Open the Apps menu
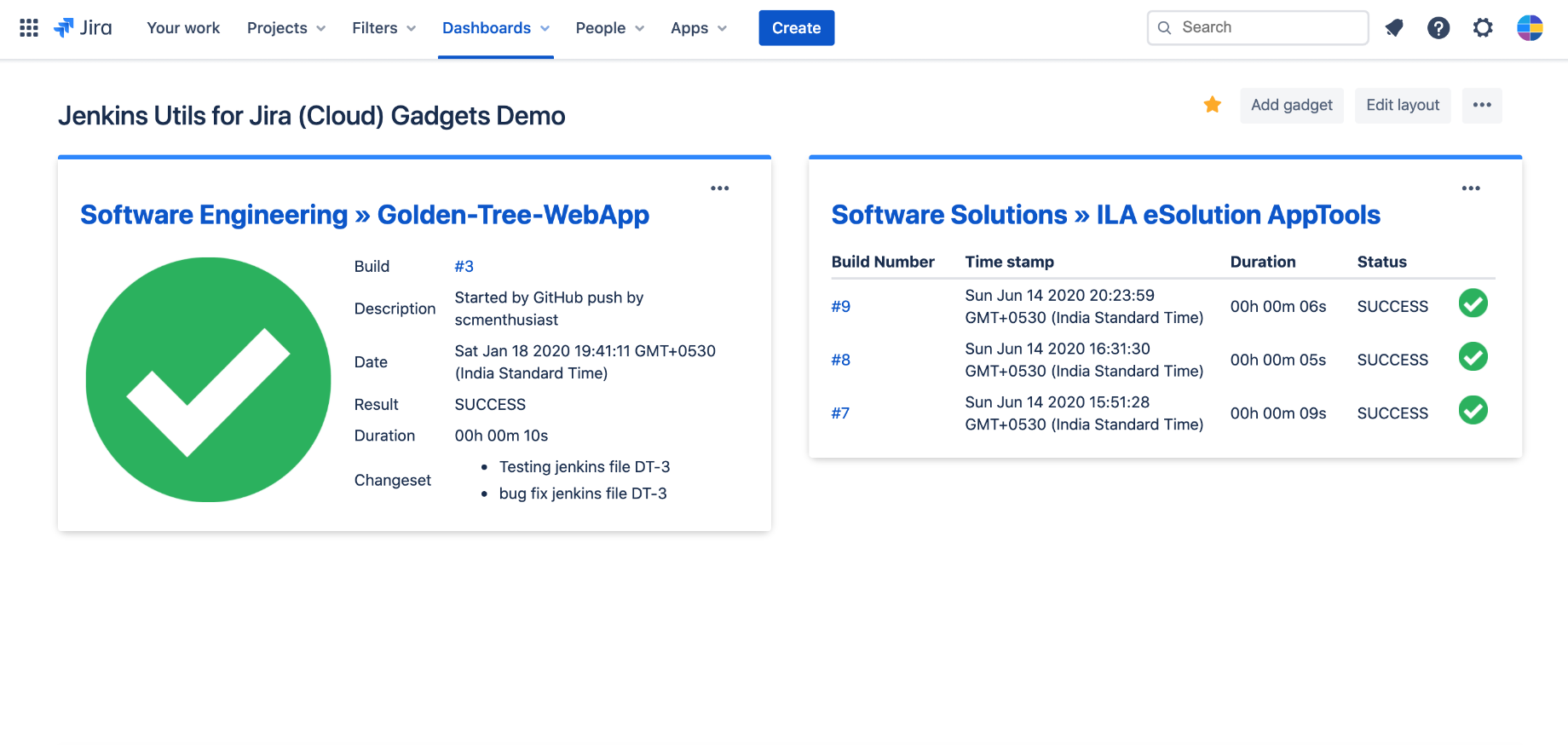 coord(699,28)
